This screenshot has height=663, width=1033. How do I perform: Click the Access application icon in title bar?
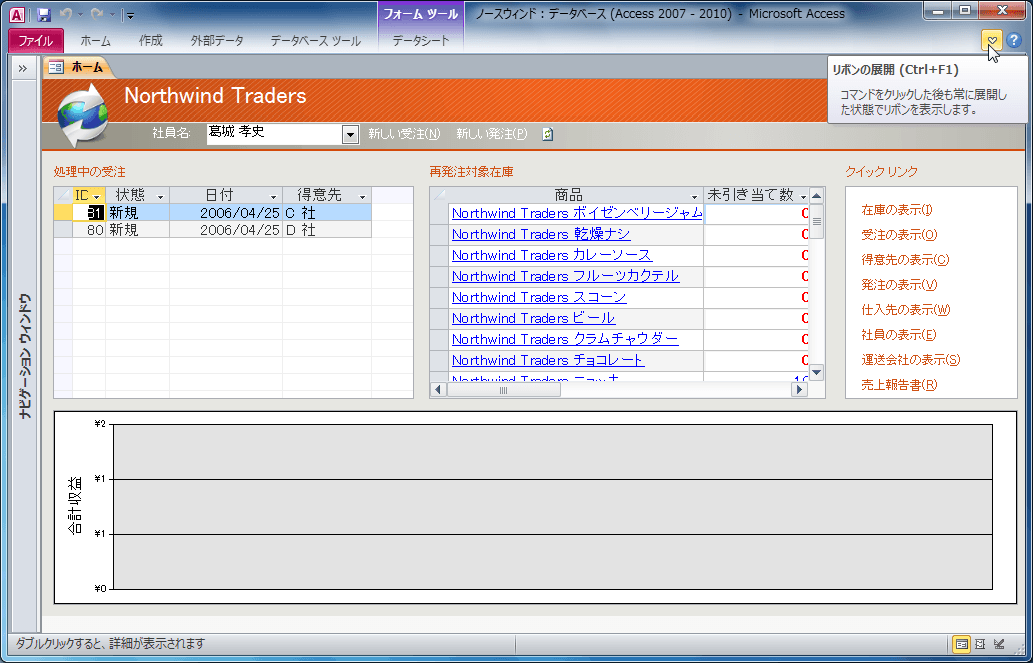[x=18, y=14]
